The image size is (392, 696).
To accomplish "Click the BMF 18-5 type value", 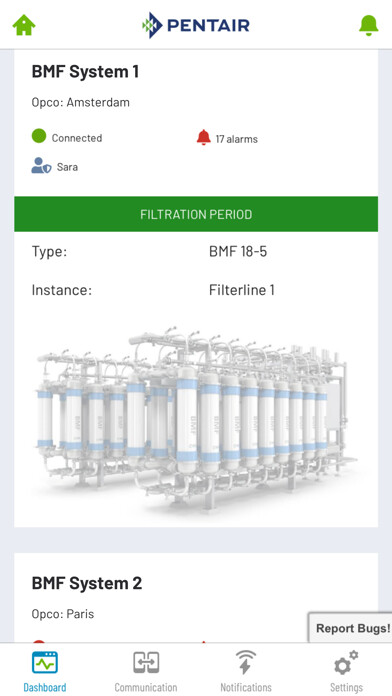I will click(238, 252).
